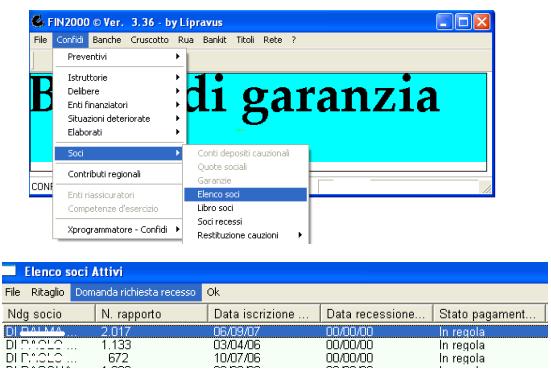This screenshot has height=371, width=551.
Task: Open the File menu in FIN2000
Action: (40, 40)
